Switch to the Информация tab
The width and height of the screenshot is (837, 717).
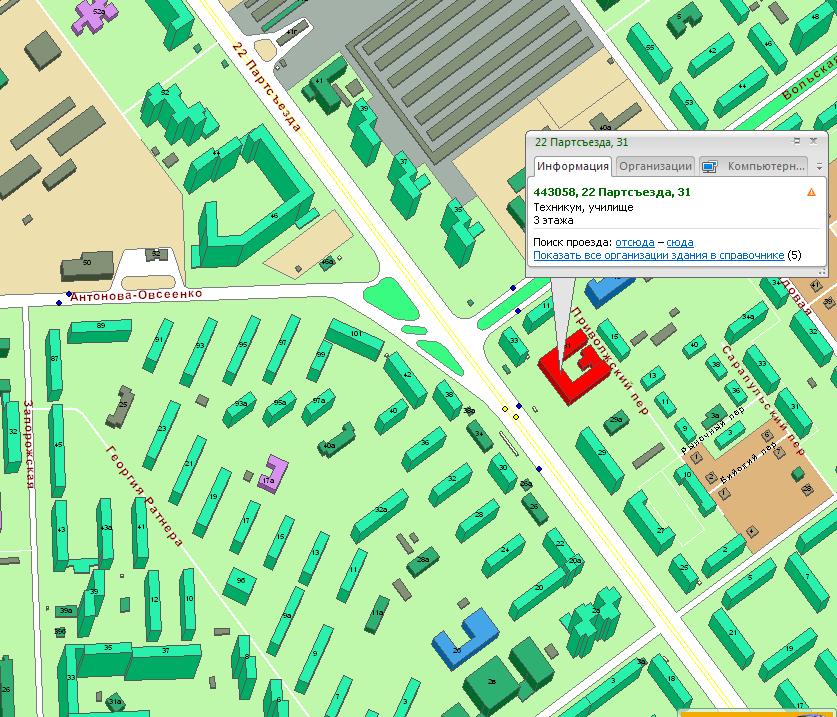point(572,166)
